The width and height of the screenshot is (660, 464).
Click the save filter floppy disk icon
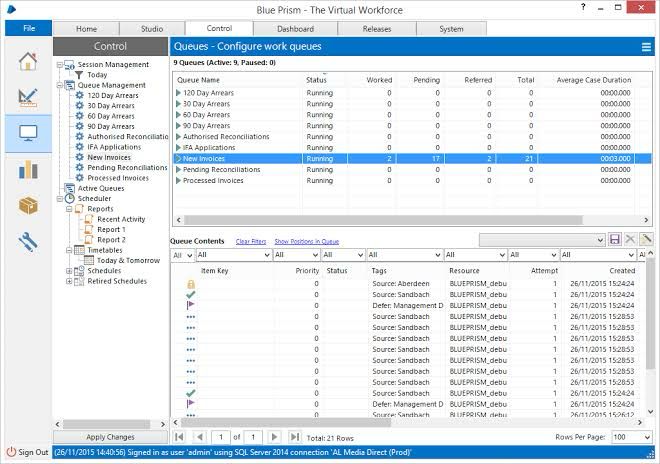coord(615,240)
